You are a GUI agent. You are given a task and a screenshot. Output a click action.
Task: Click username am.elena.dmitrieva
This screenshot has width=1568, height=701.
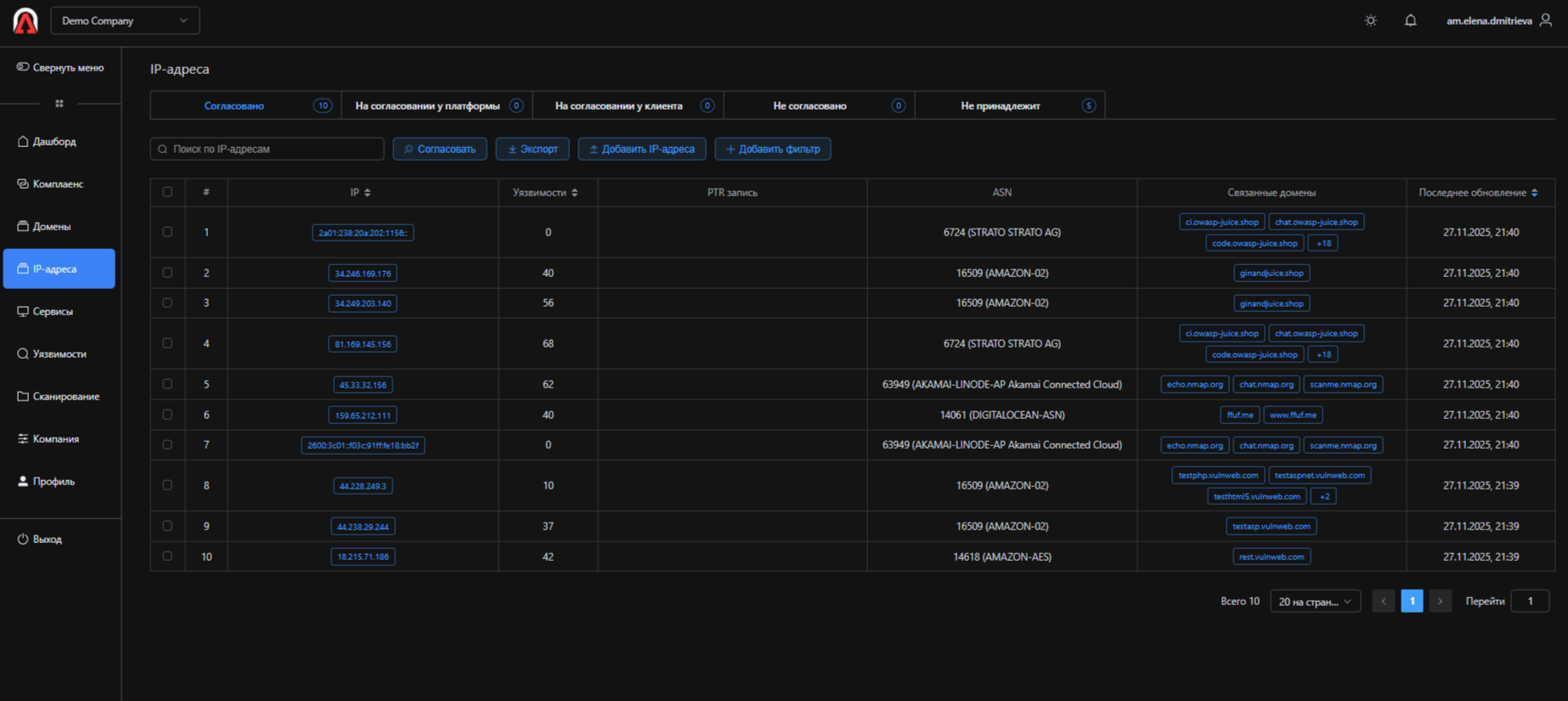1489,20
